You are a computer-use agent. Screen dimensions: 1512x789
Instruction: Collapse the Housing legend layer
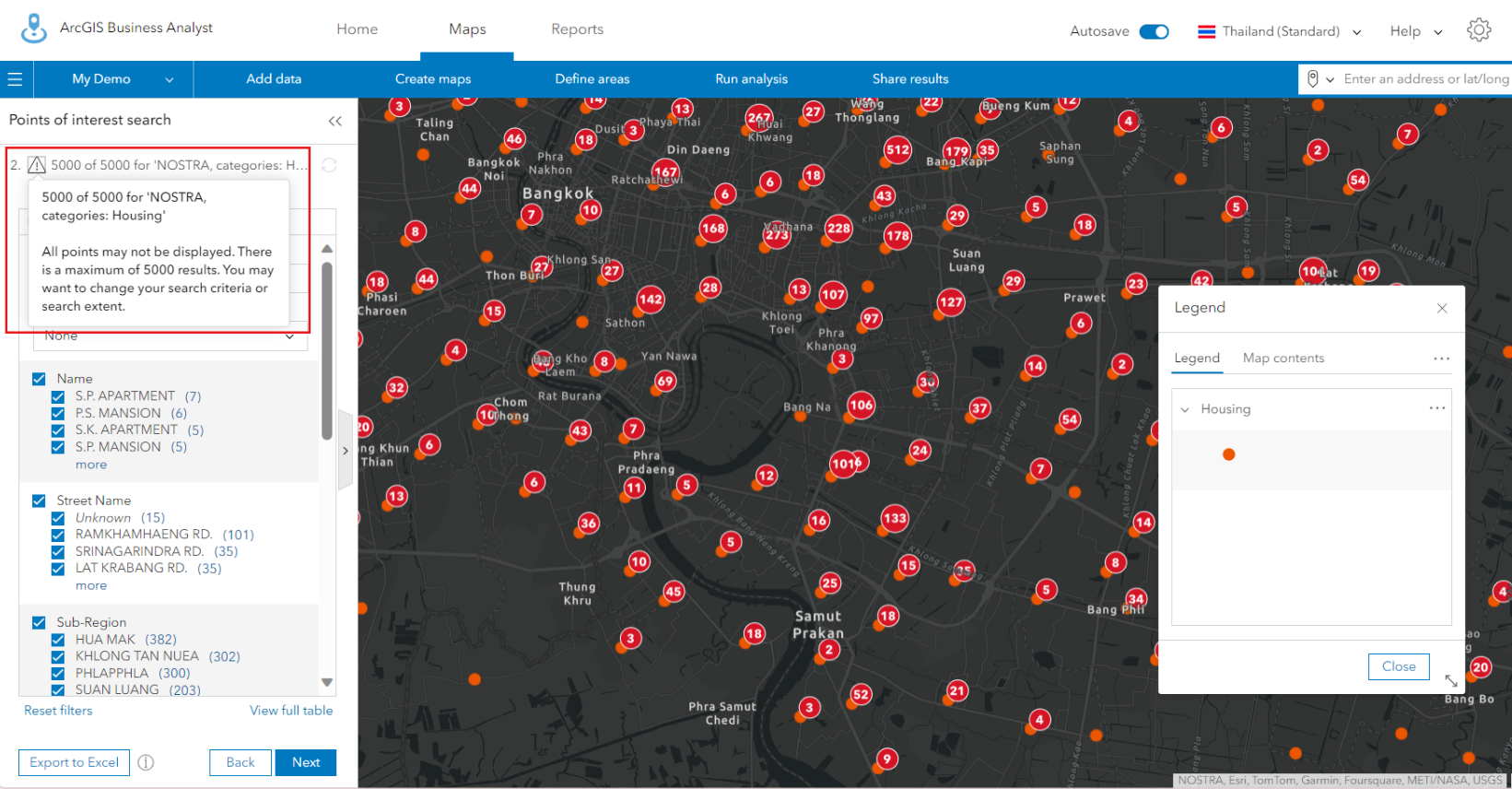tap(1185, 409)
